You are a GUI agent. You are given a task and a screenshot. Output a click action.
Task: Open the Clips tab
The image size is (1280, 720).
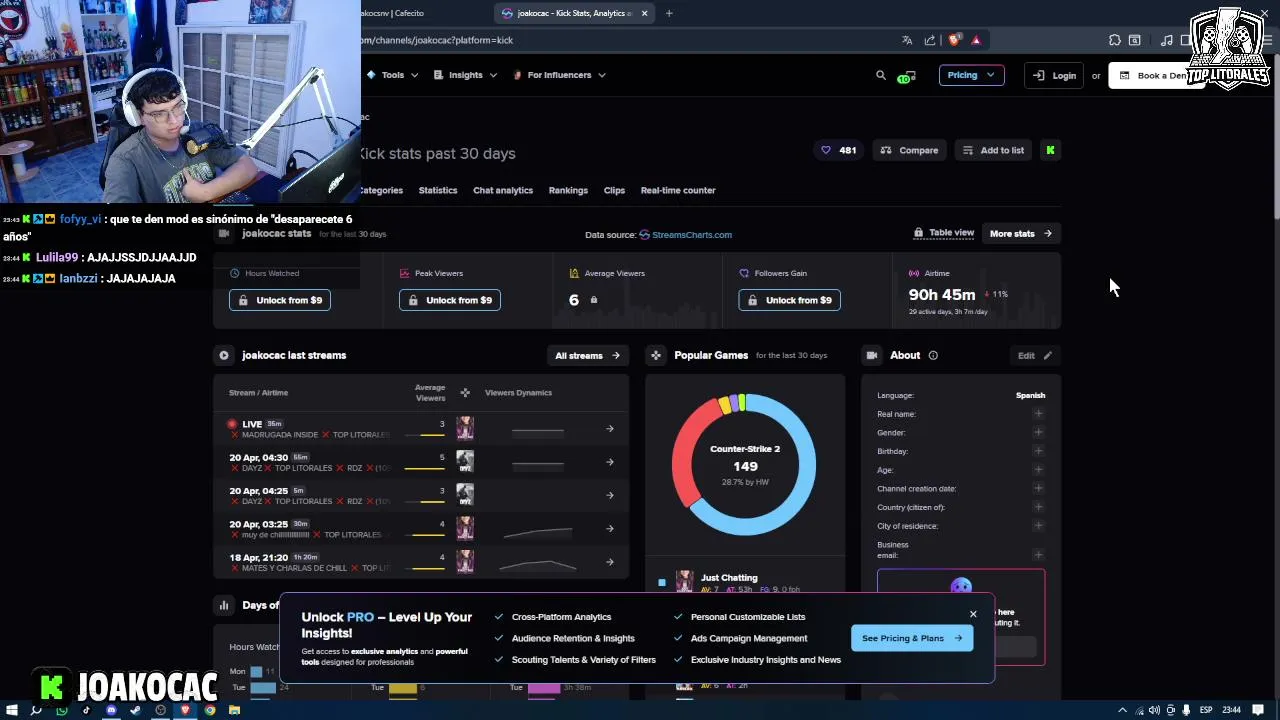614,190
